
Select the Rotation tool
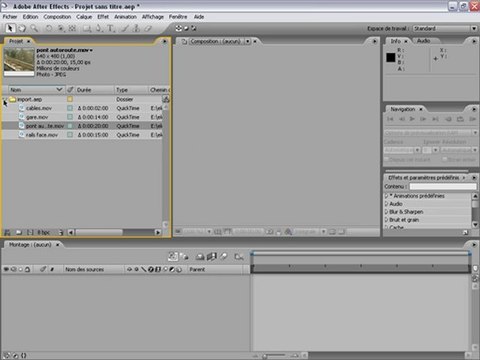(x=49, y=29)
